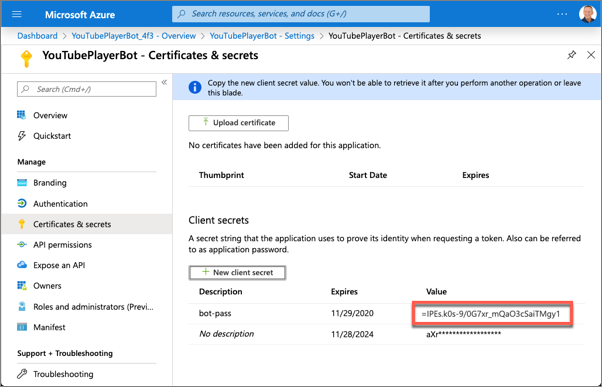Select Expose an API menu item
The height and width of the screenshot is (387, 602).
click(x=59, y=265)
